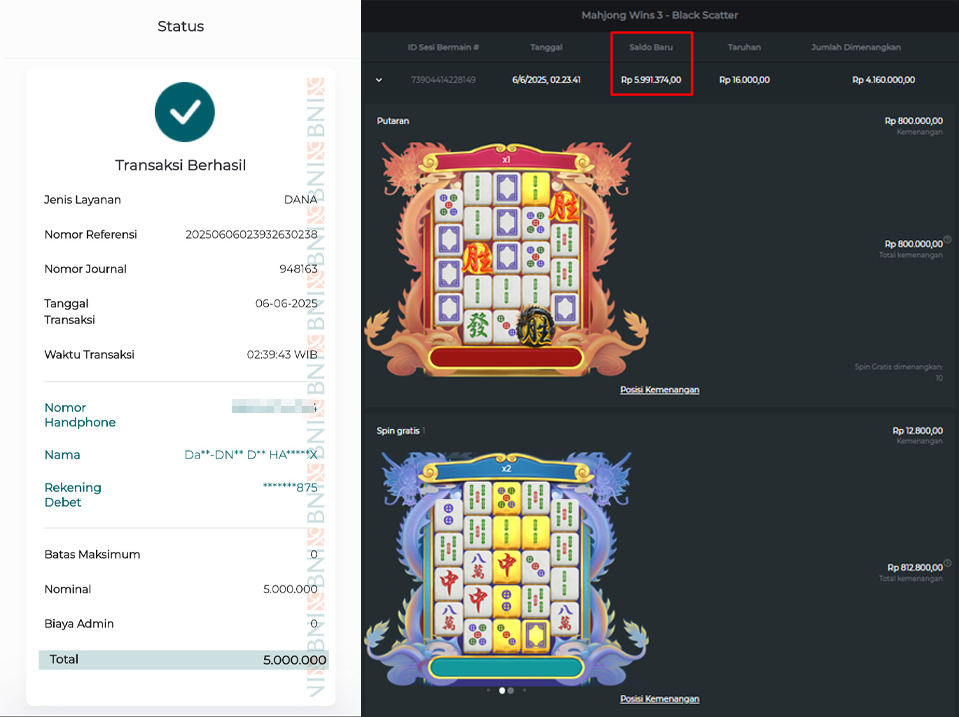The image size is (959, 717).
Task: Click the x2 multiplier banner
Action: click(x=506, y=469)
